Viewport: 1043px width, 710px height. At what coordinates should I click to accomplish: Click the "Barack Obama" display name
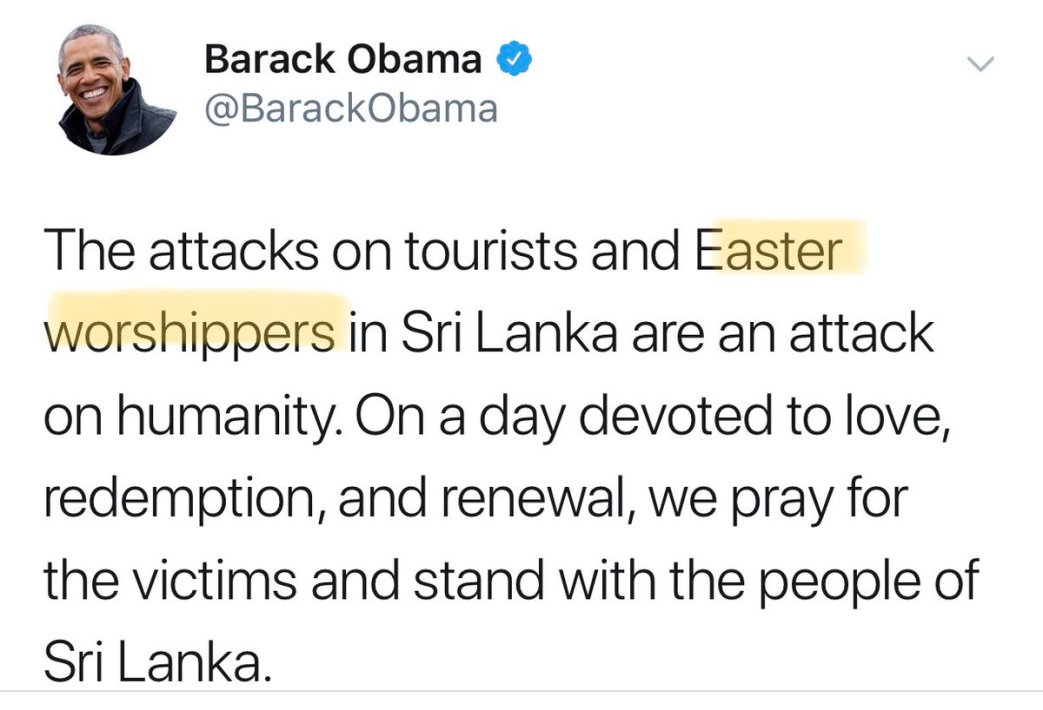point(343,60)
